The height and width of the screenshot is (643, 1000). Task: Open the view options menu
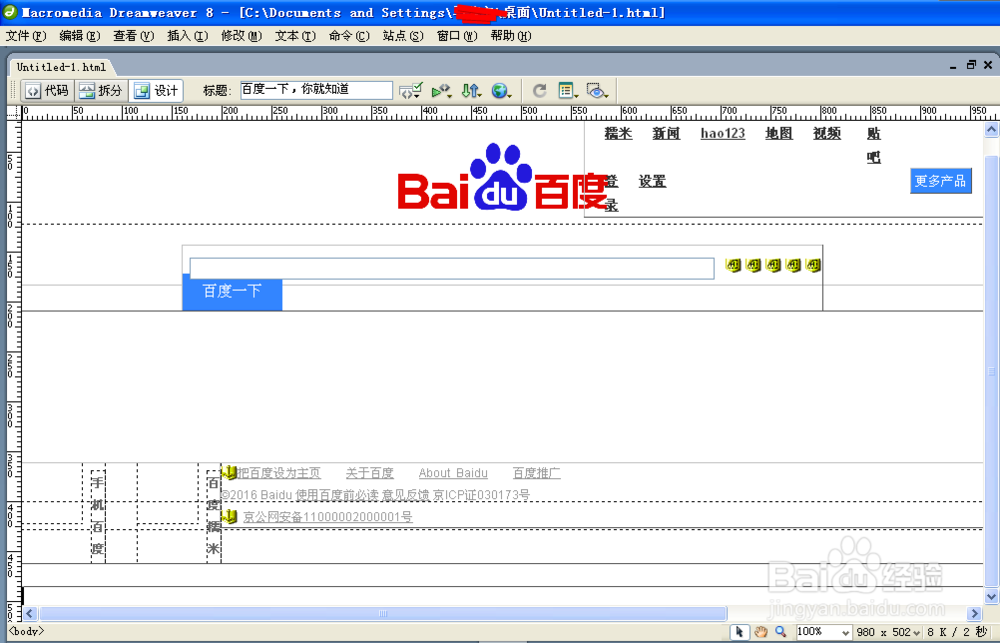(568, 91)
